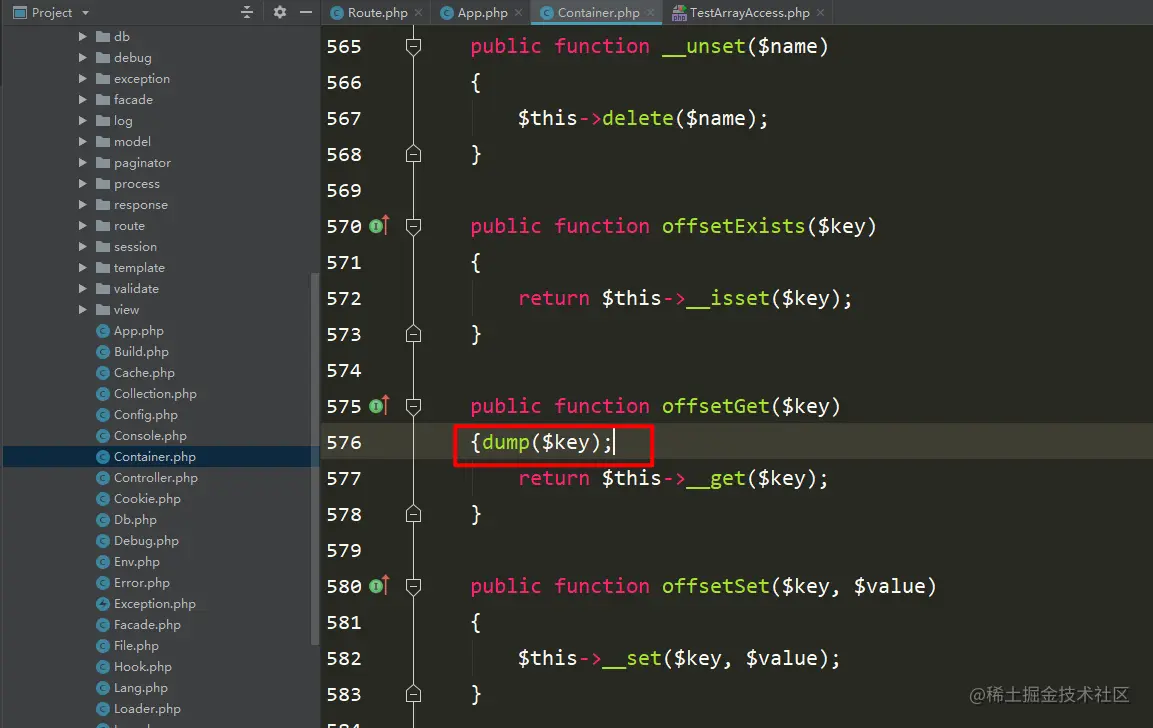Click fold end marker on line 578
The width and height of the screenshot is (1153, 728).
pos(413,514)
